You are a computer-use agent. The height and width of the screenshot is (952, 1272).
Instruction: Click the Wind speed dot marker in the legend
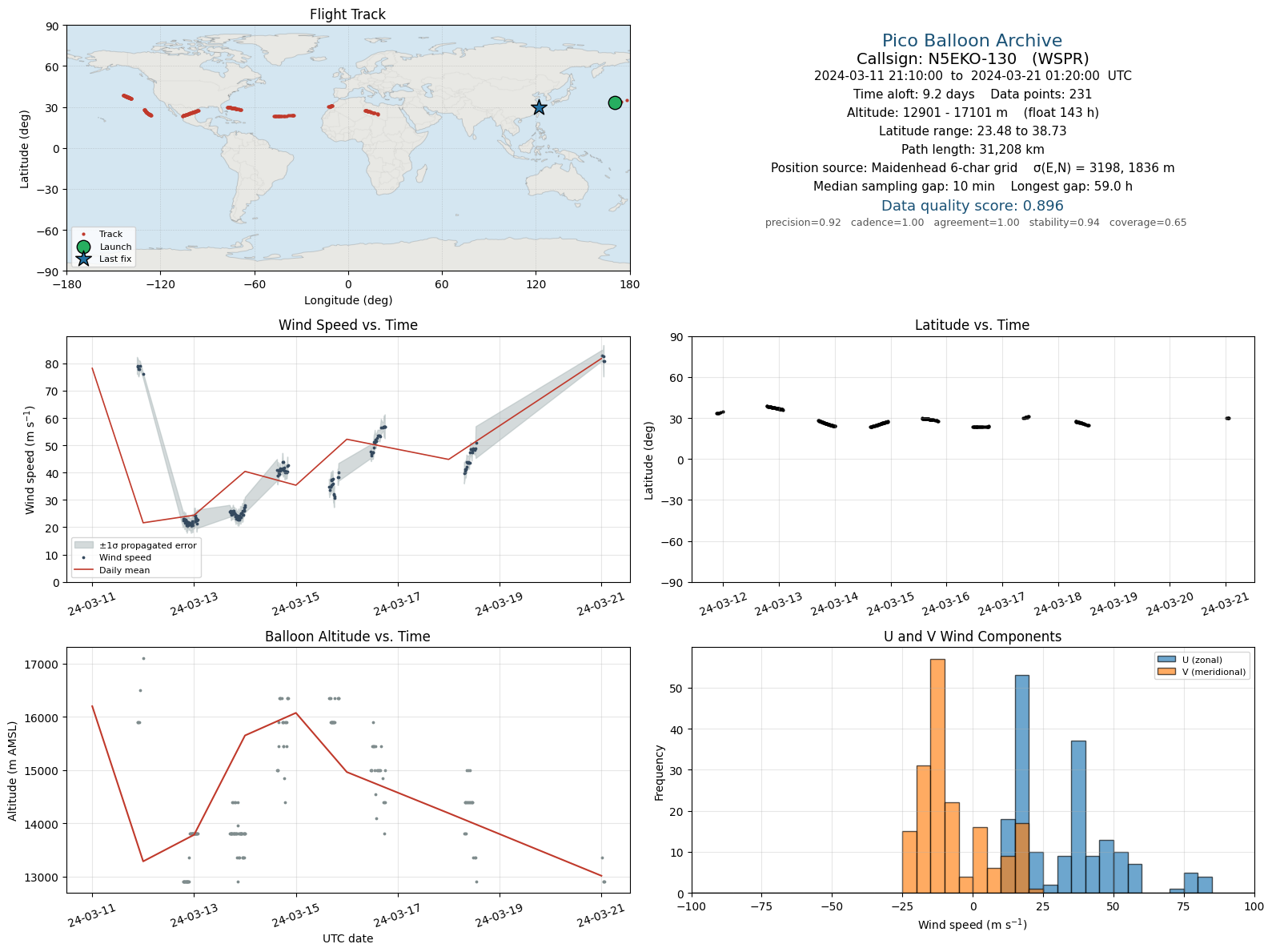click(x=84, y=558)
